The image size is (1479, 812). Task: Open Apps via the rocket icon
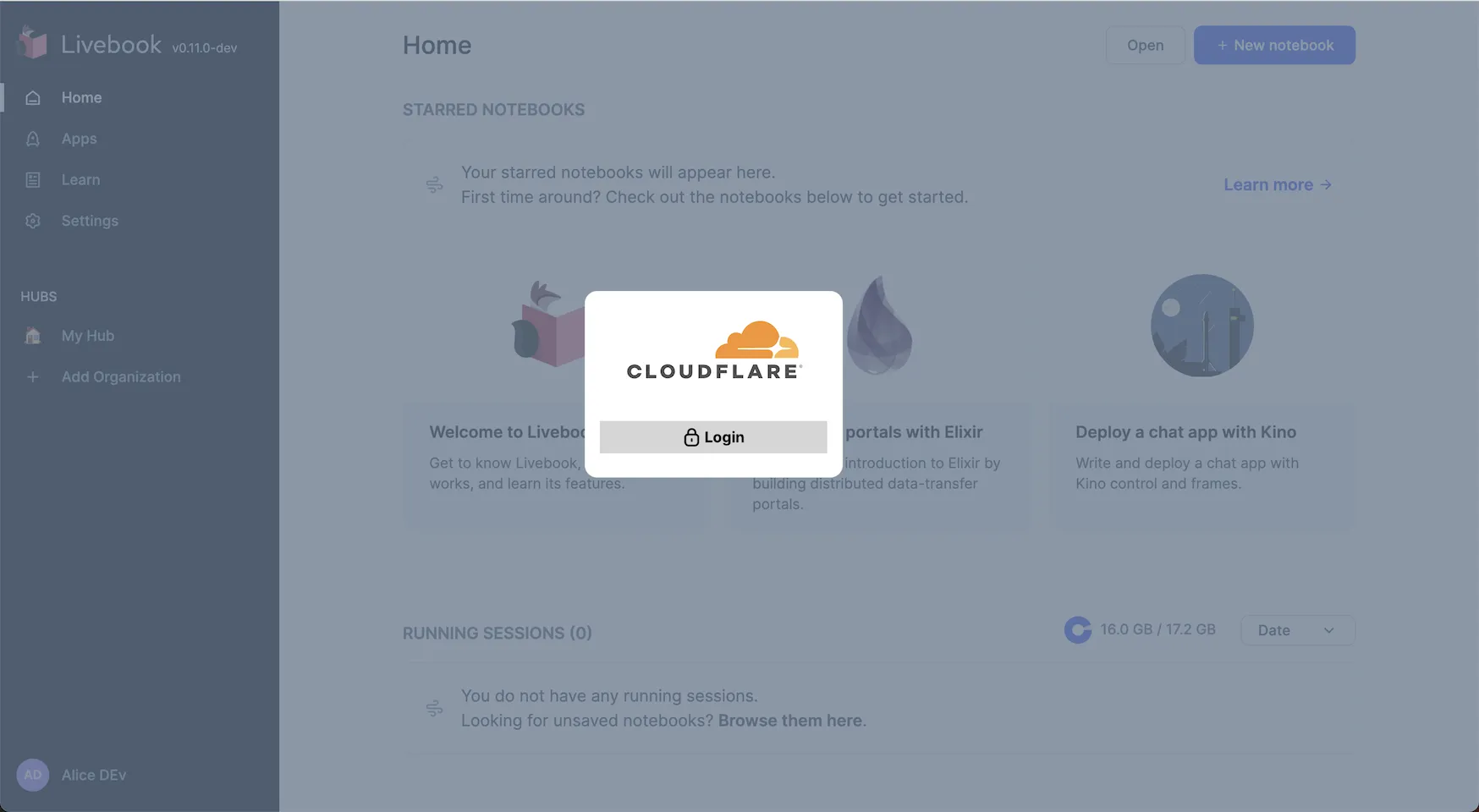[x=33, y=139]
